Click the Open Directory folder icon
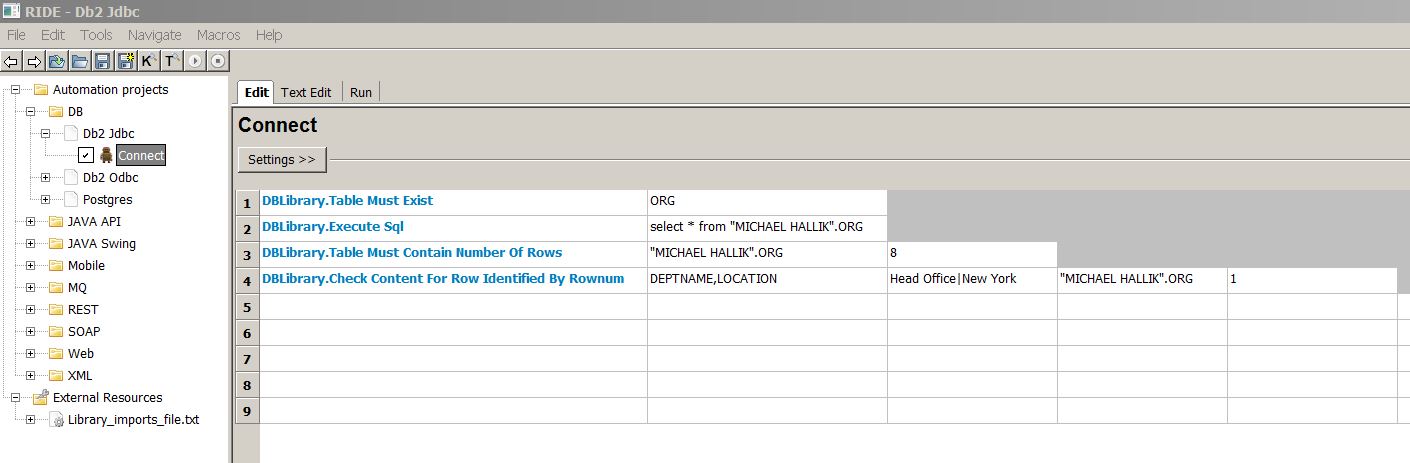The width and height of the screenshot is (1410, 463). tap(79, 61)
